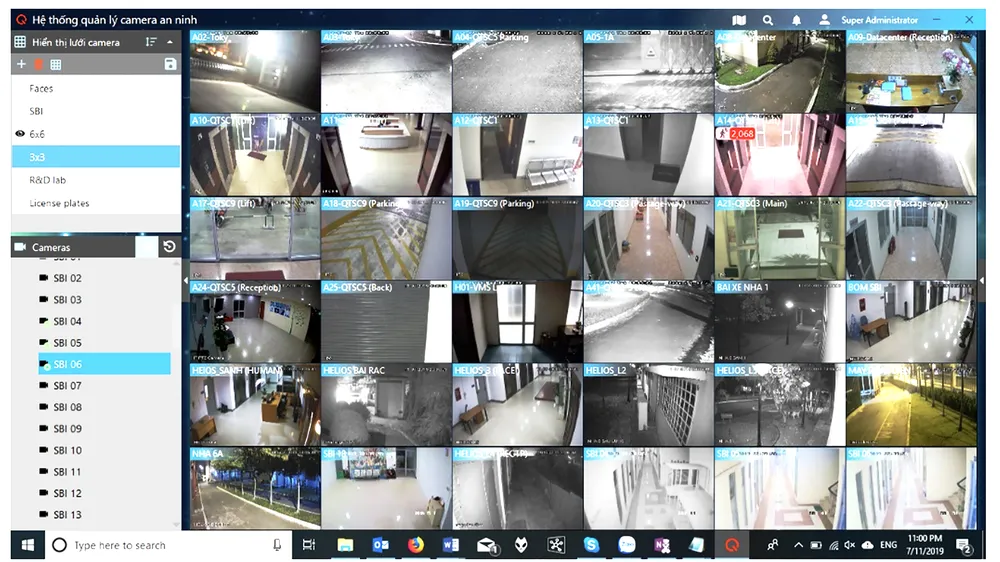Collapse the Hiển thị lưới camera panel
This screenshot has width=1000, height=562.
[x=170, y=42]
